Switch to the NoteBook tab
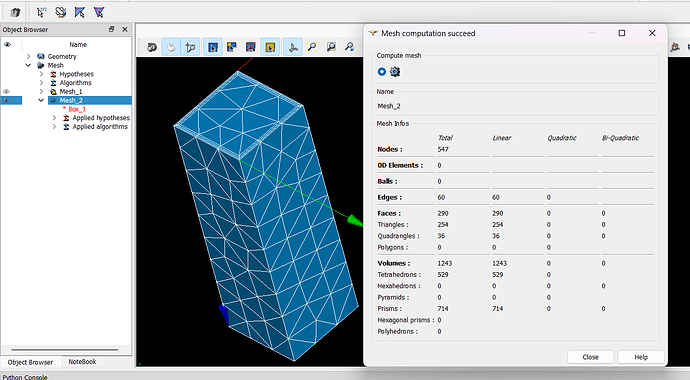Image resolution: width=690 pixels, height=380 pixels. [x=82, y=362]
